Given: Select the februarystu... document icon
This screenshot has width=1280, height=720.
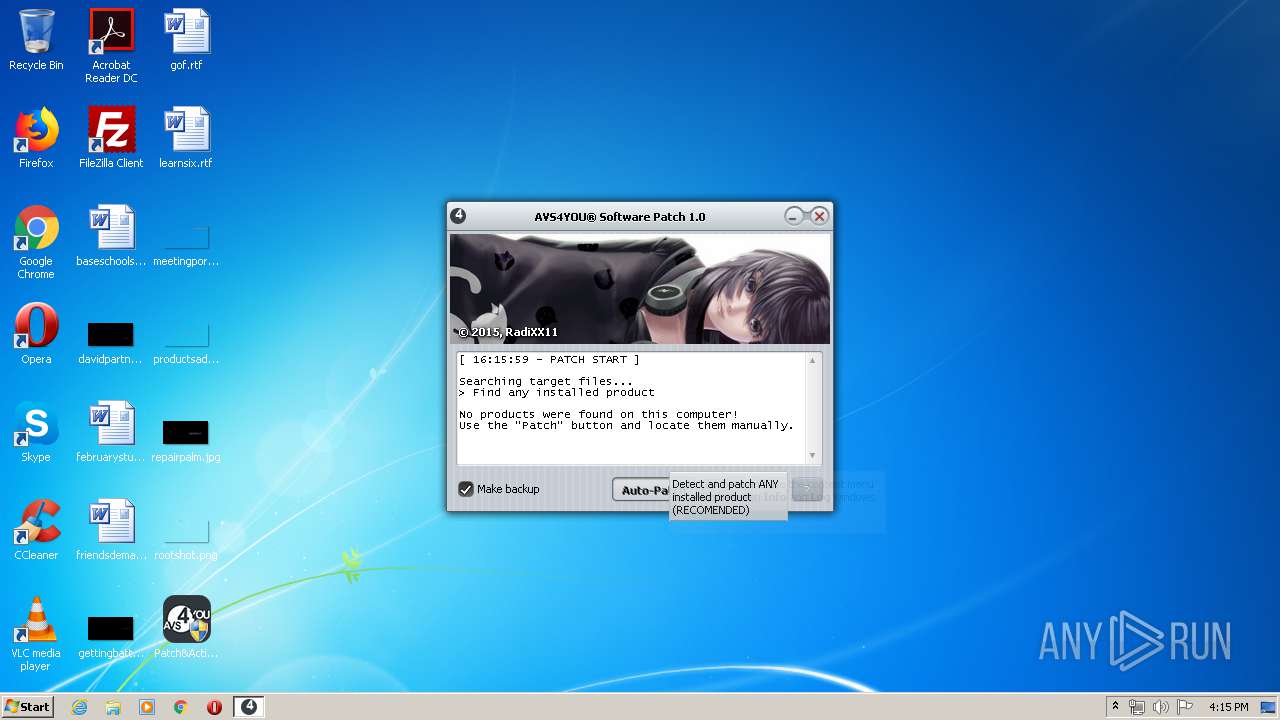Looking at the screenshot, I should pos(111,432).
